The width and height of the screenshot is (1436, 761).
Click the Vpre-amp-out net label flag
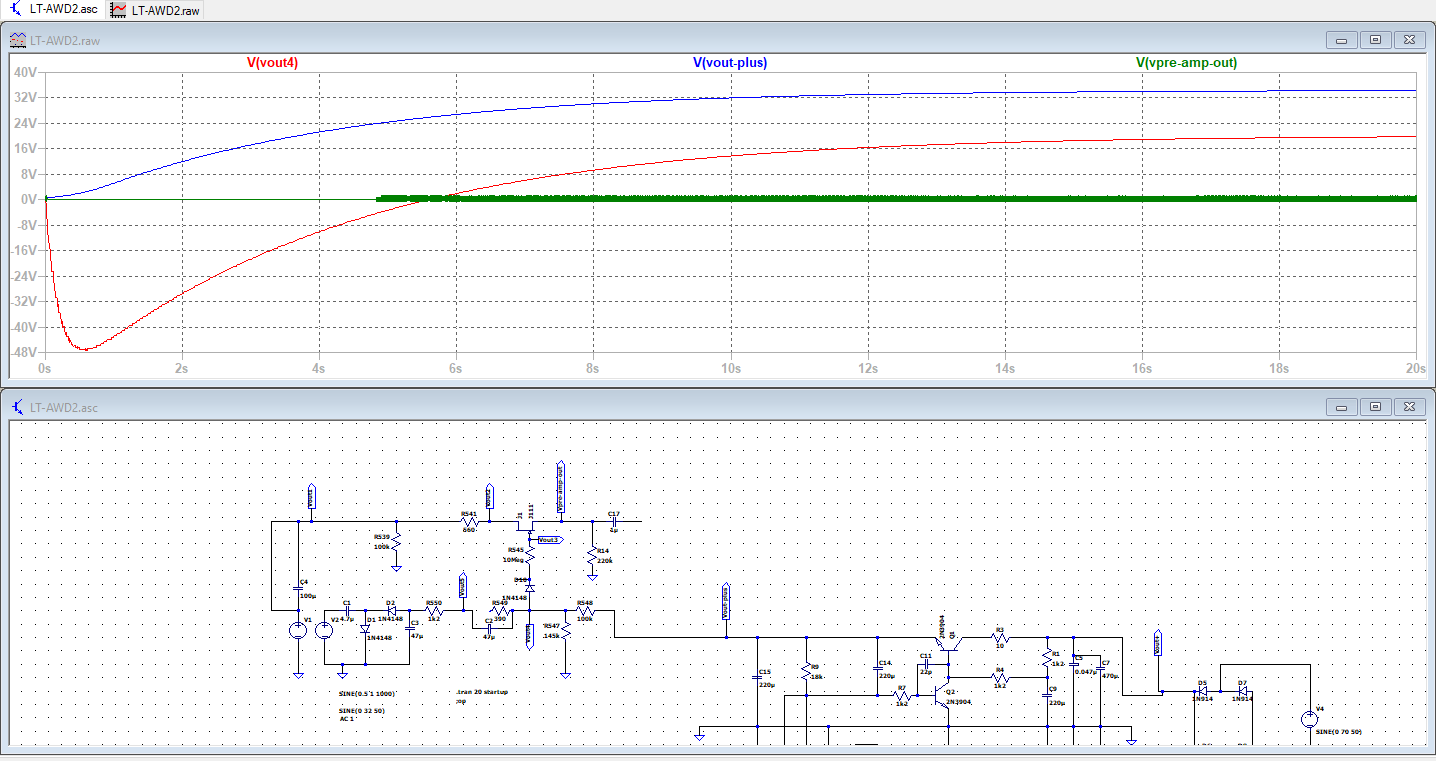coord(560,487)
